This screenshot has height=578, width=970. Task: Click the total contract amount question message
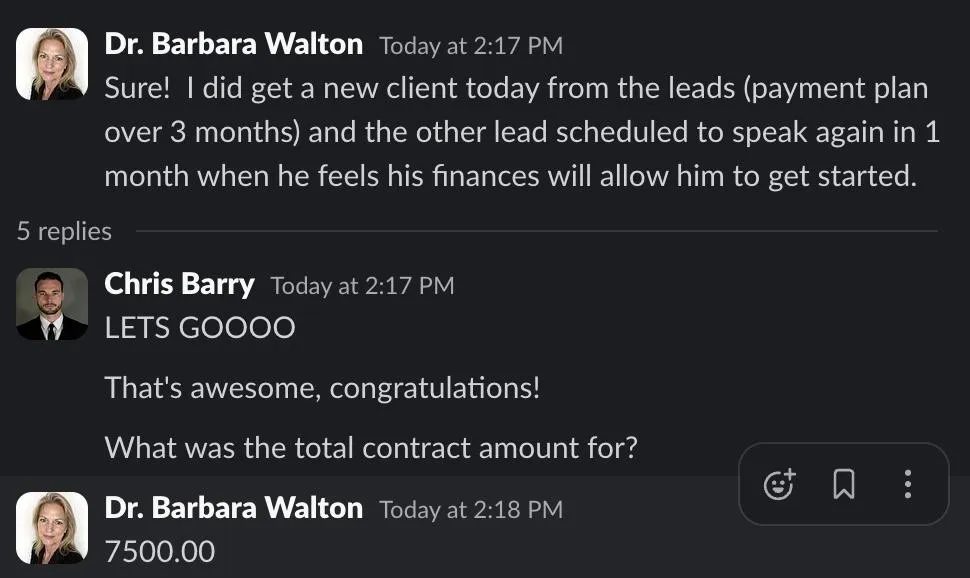tap(370, 446)
